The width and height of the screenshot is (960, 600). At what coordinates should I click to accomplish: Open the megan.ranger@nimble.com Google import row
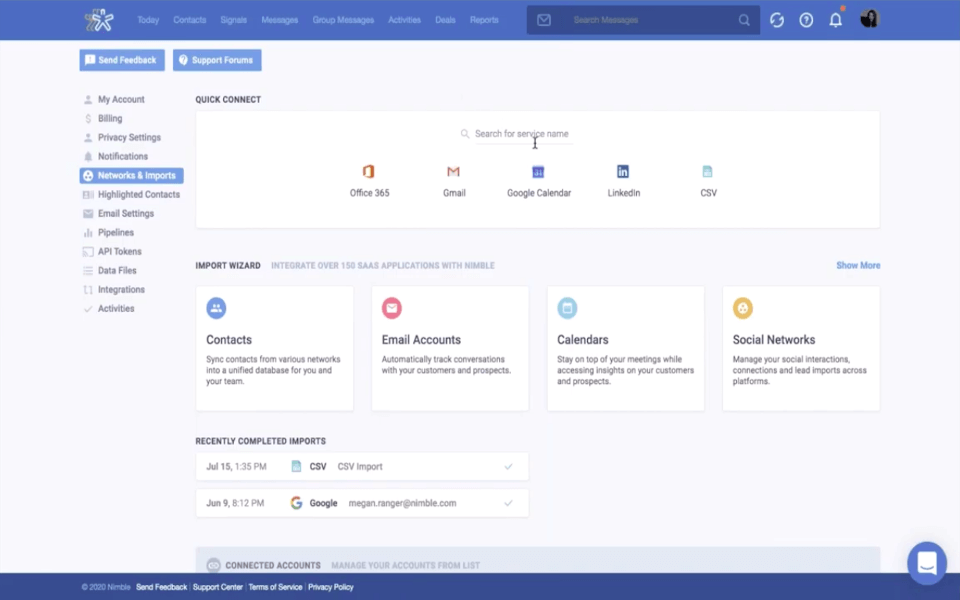(x=362, y=503)
